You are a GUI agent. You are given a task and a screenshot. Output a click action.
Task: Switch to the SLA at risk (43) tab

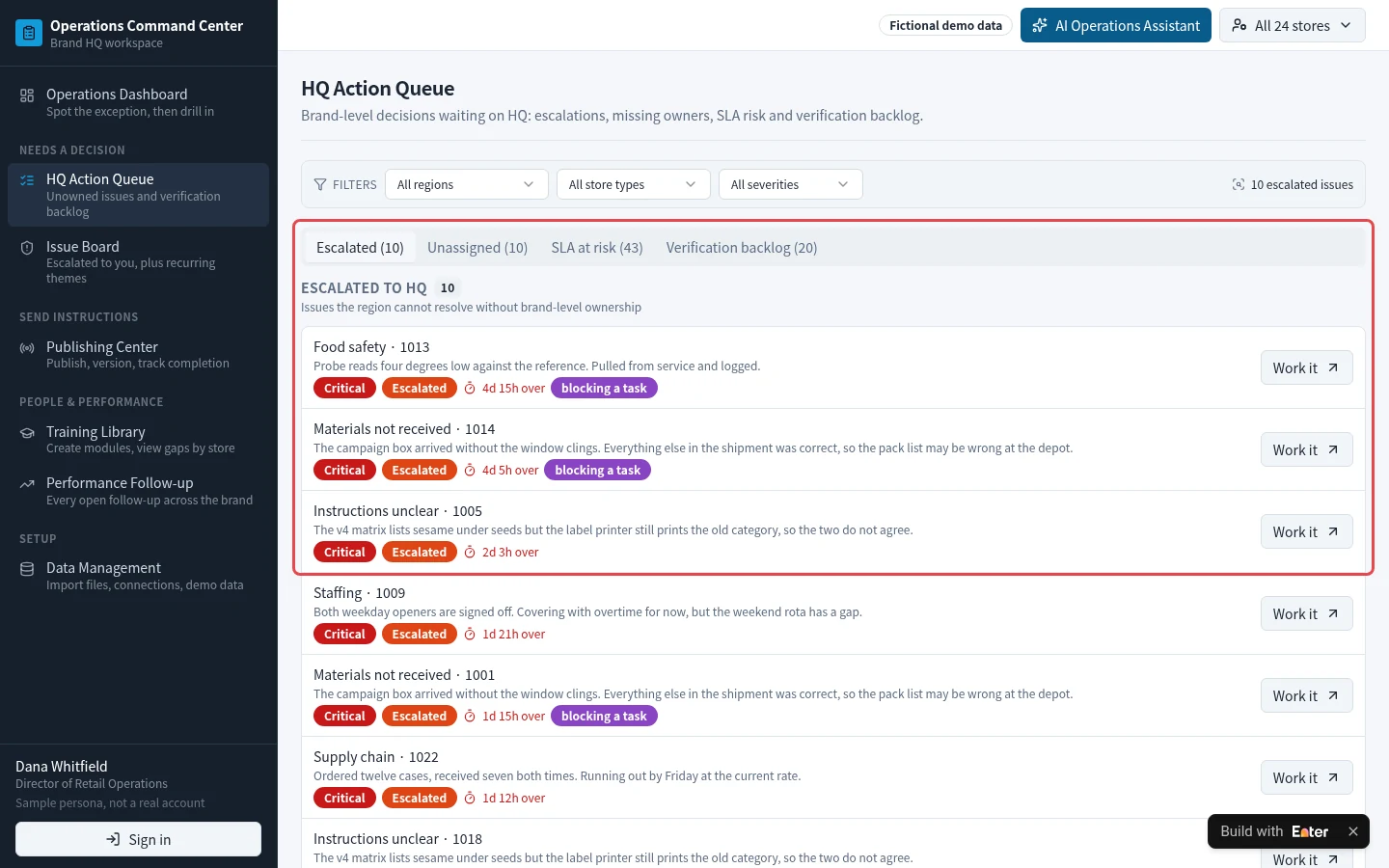[x=597, y=248]
